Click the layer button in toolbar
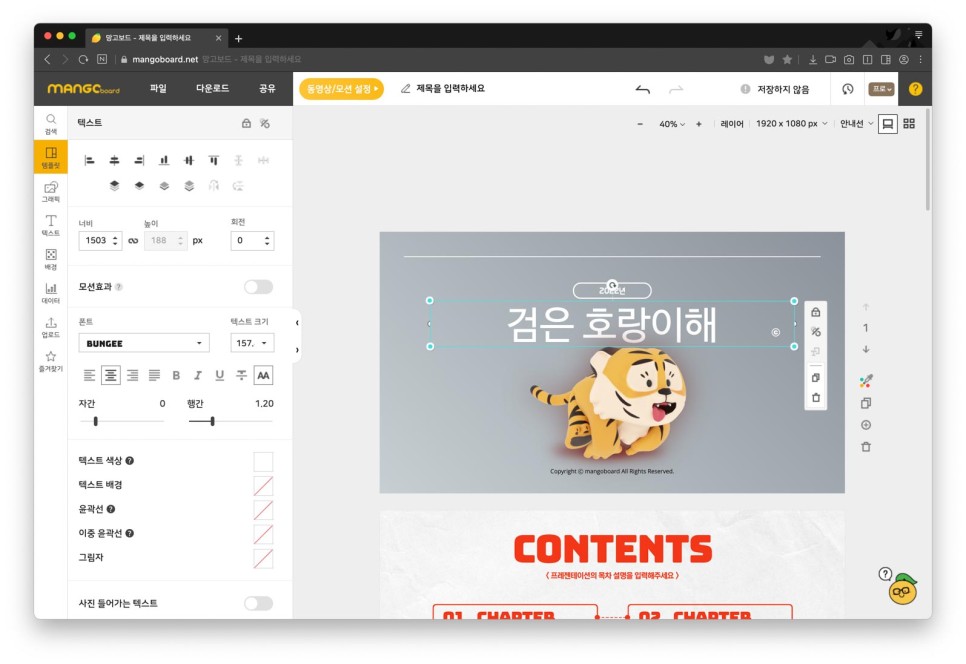Viewport: 966px width, 664px height. (x=732, y=124)
